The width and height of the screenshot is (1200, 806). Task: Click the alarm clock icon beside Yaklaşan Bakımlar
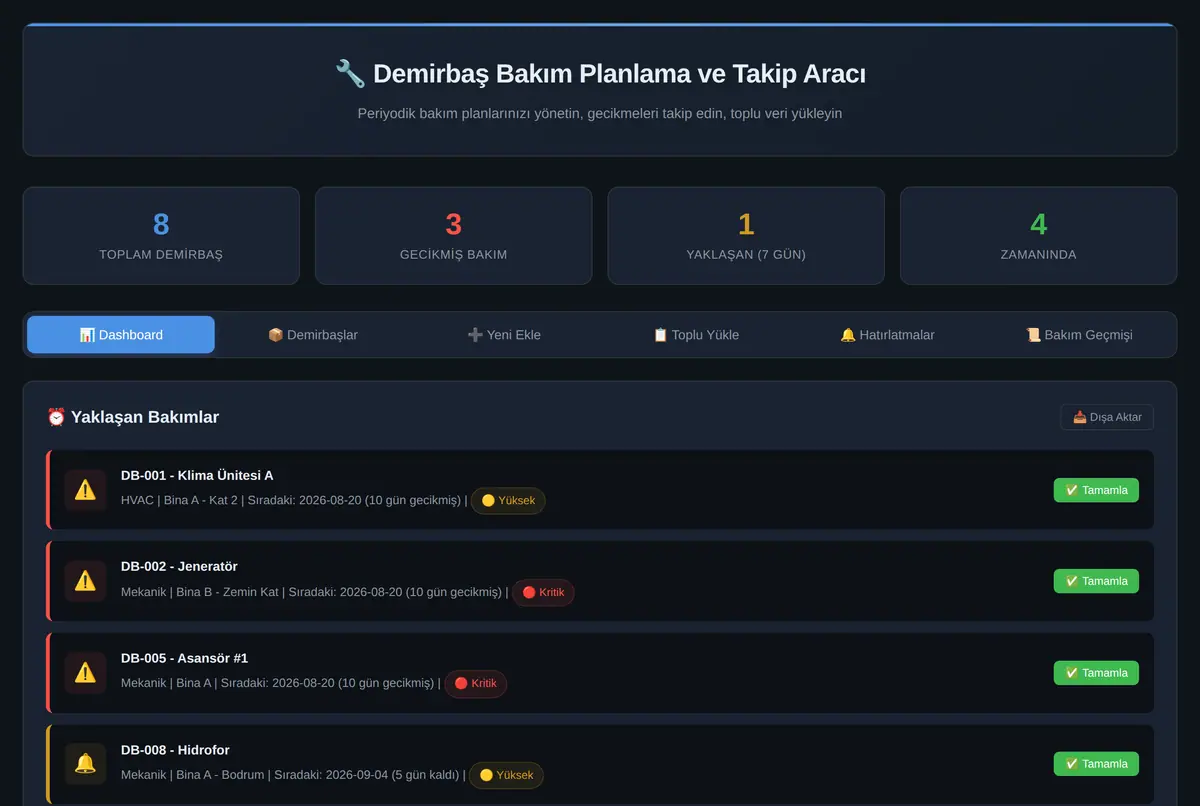(x=56, y=417)
